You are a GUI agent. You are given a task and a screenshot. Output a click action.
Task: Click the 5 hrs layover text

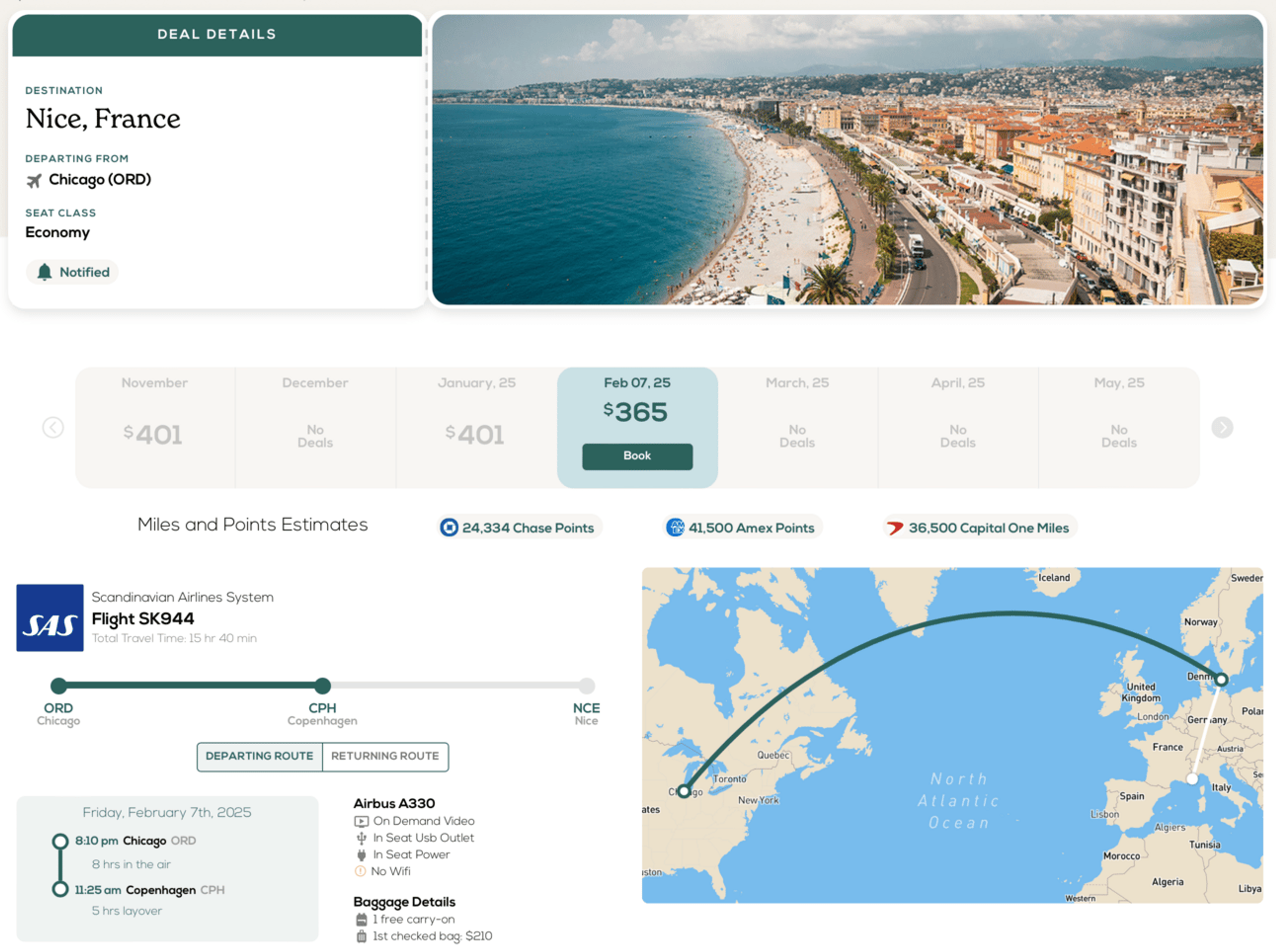tap(127, 910)
